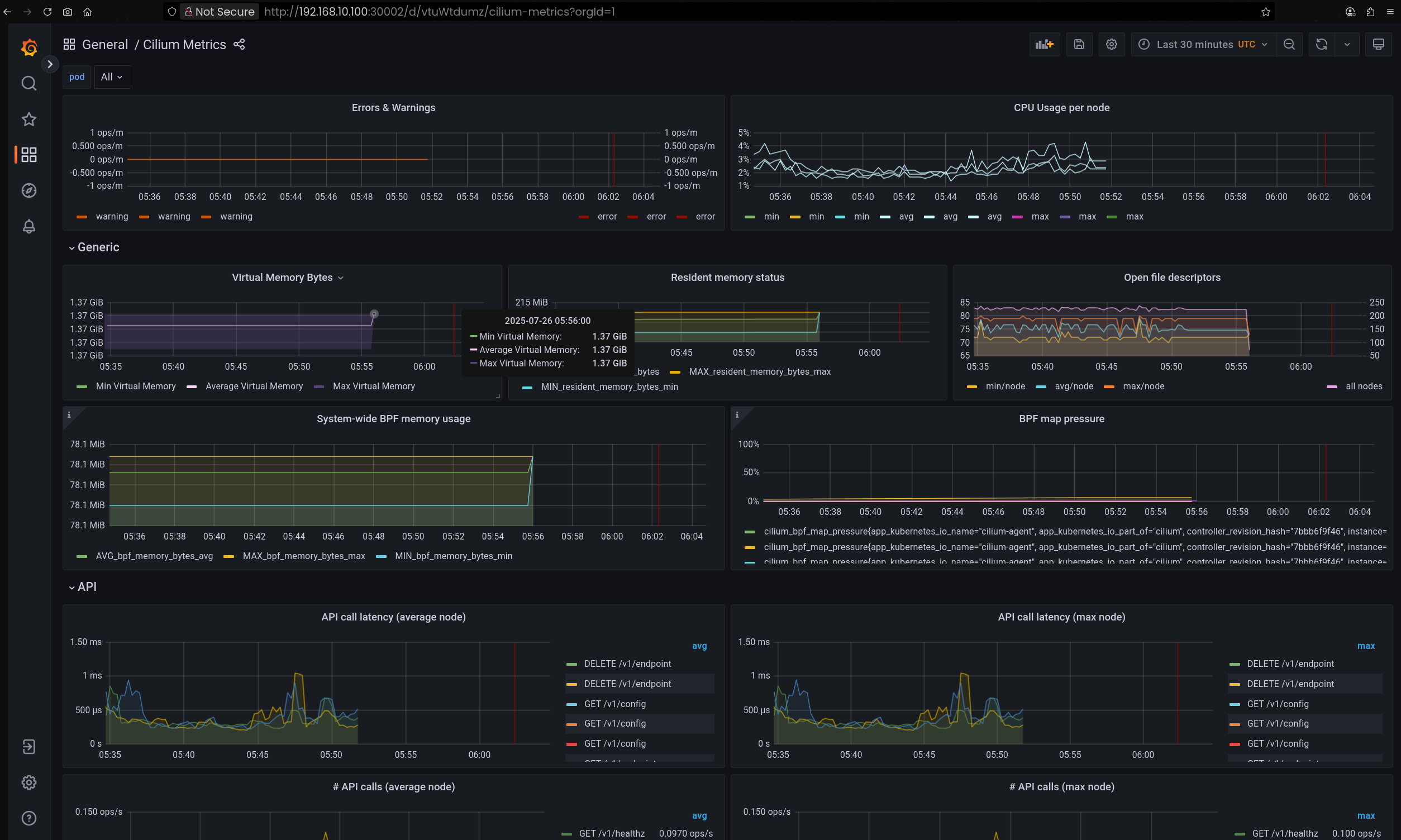Open Starred dashboards in sidebar

29,119
